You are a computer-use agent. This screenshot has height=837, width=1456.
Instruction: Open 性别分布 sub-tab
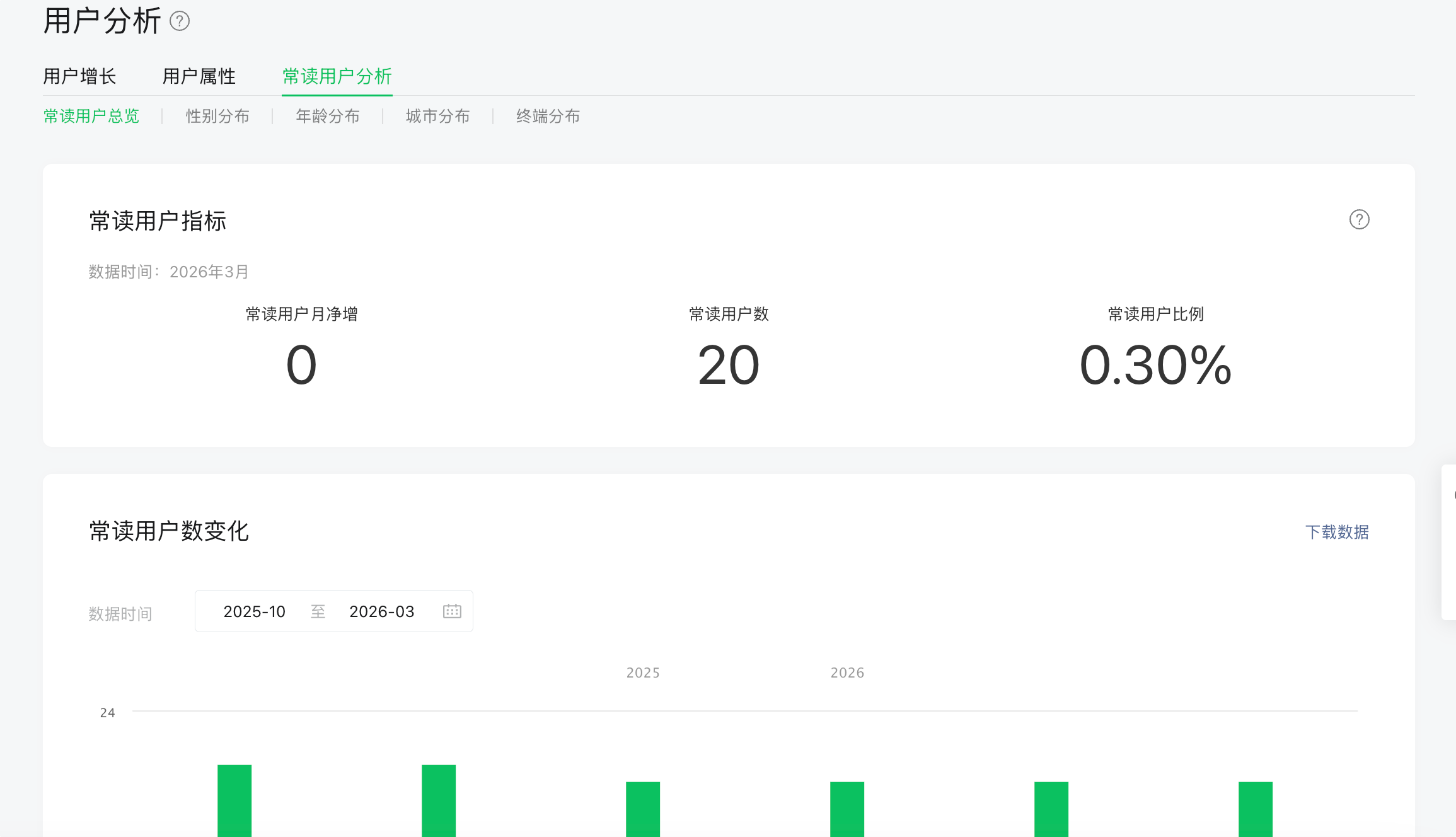click(x=217, y=116)
